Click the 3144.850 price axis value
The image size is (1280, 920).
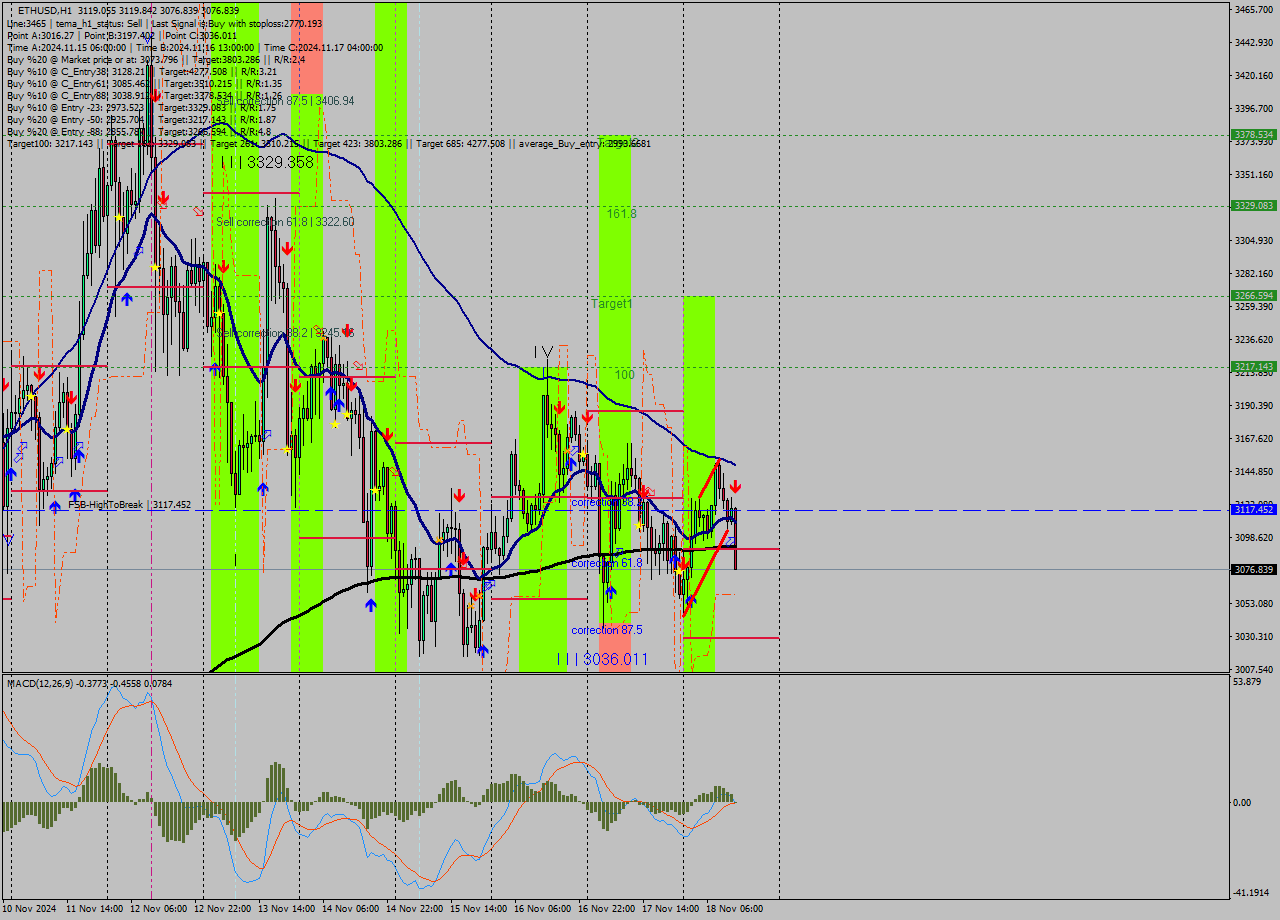(1253, 471)
